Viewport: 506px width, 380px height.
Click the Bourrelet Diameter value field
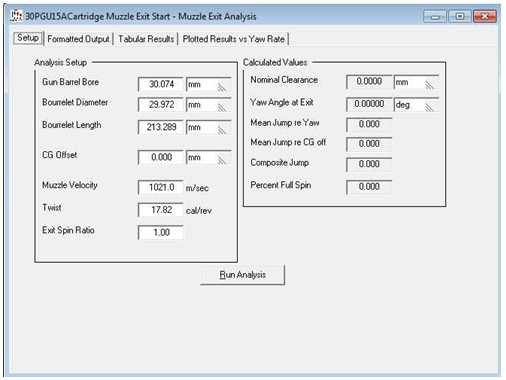pyautogui.click(x=161, y=105)
